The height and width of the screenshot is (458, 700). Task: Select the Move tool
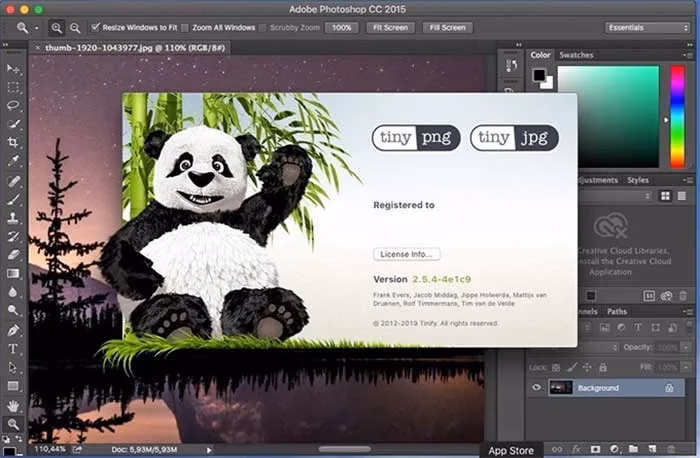[13, 68]
